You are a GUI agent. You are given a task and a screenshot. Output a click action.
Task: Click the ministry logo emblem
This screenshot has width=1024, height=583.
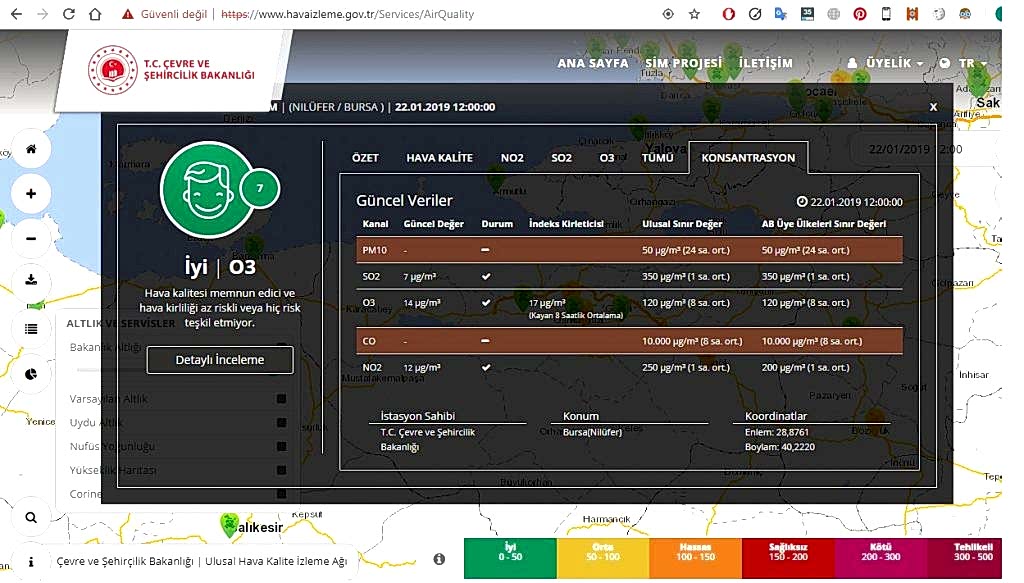point(112,70)
